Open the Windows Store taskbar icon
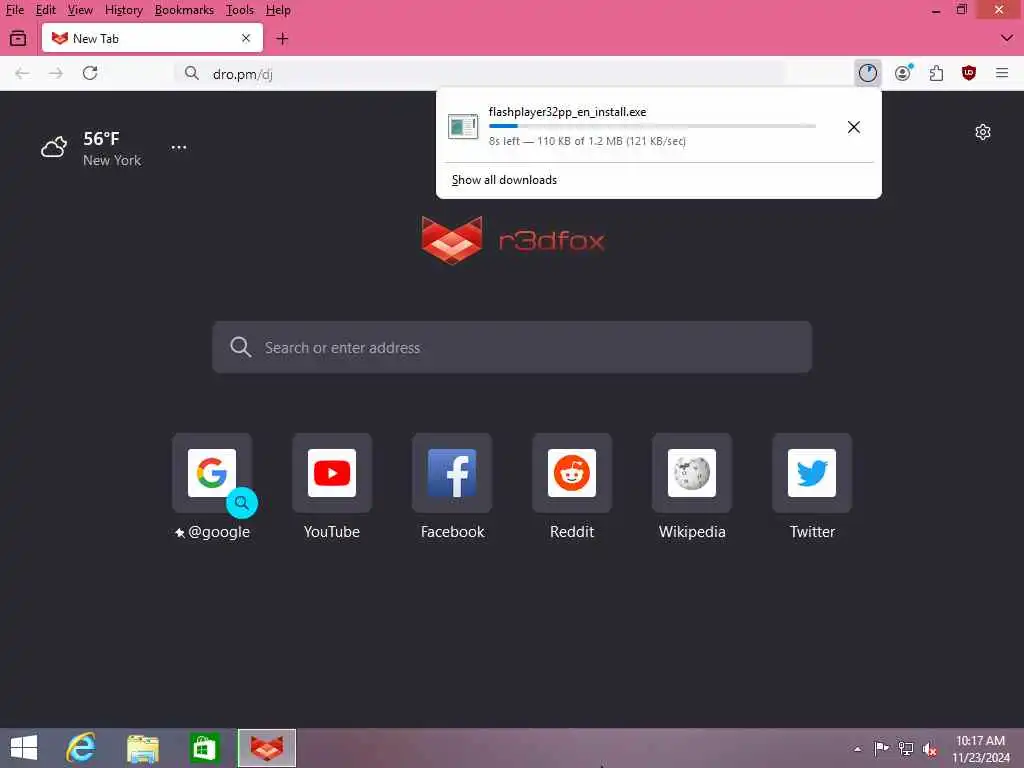The height and width of the screenshot is (768, 1024). tap(204, 748)
